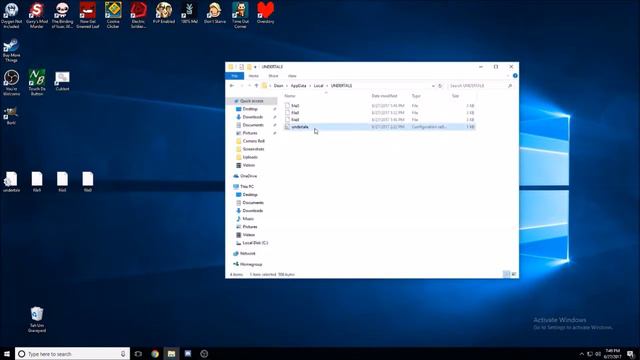
Task: Open the File tab in Explorer
Action: [235, 76]
